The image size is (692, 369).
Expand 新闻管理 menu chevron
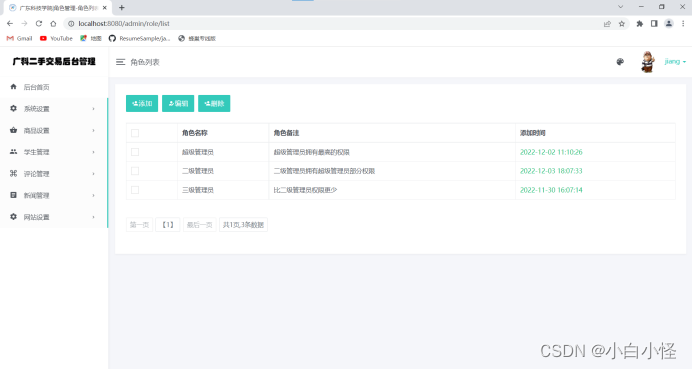point(93,195)
